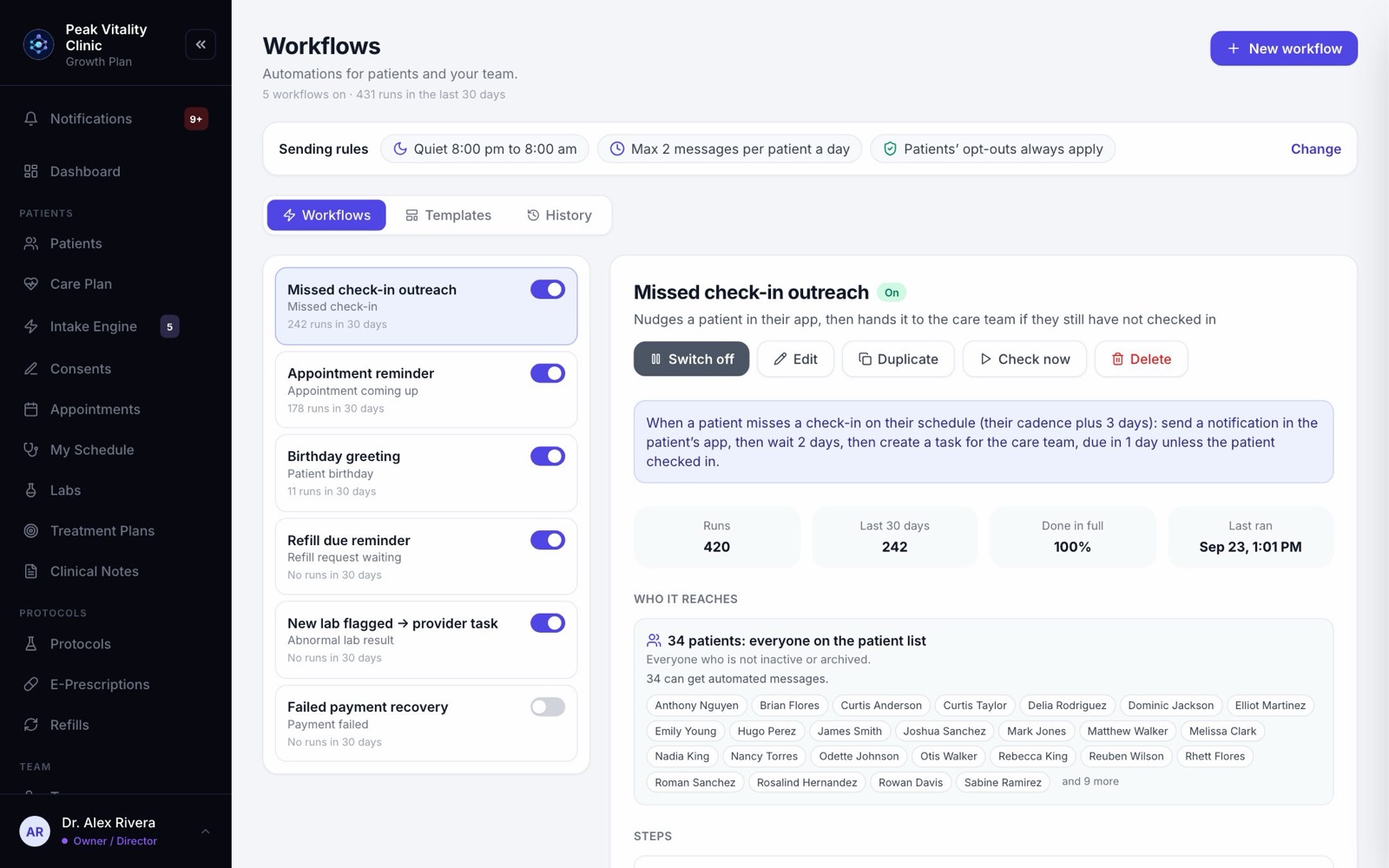Show the 'and 9 more' patients

click(x=1090, y=781)
